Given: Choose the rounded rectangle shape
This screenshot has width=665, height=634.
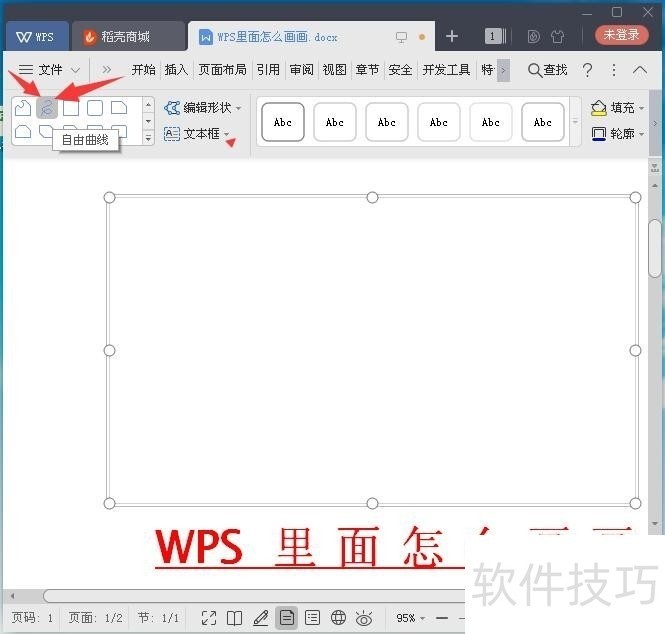Looking at the screenshot, I should (95, 108).
